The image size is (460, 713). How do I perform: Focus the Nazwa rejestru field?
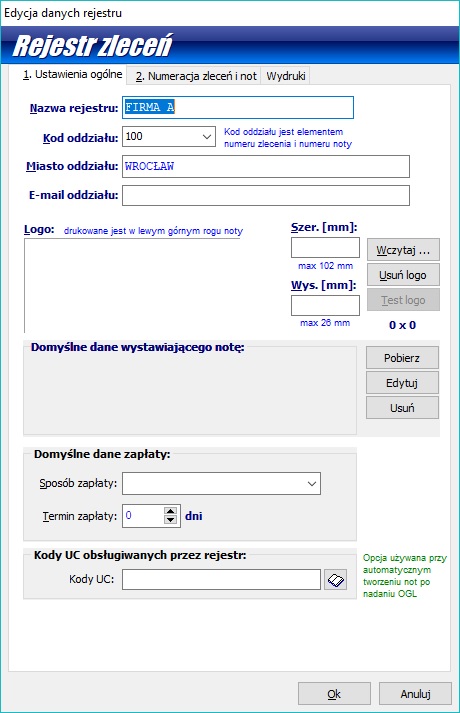coord(238,107)
